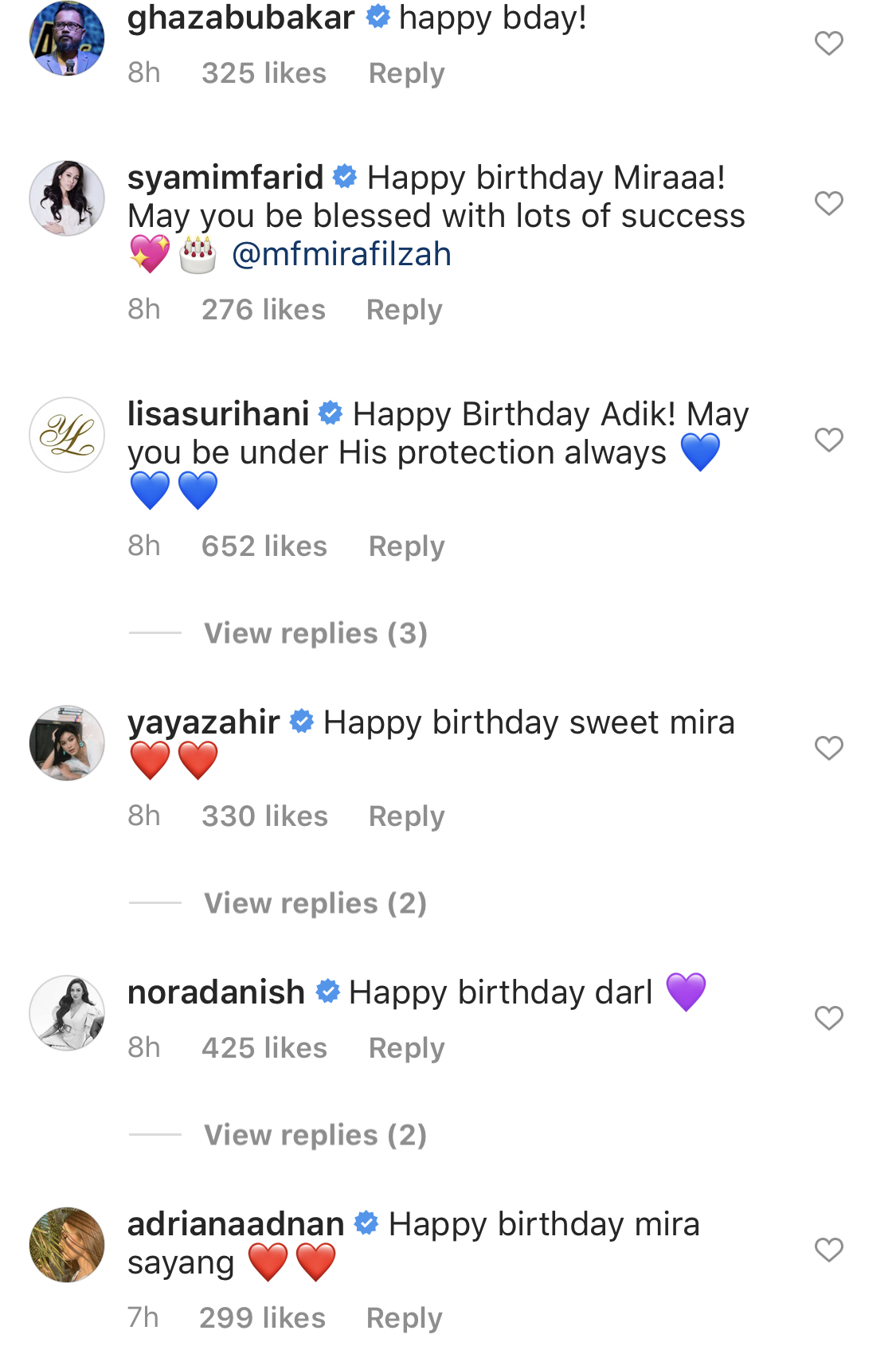
Task: Heart noradanish's birthday darl comment
Action: point(828,1018)
